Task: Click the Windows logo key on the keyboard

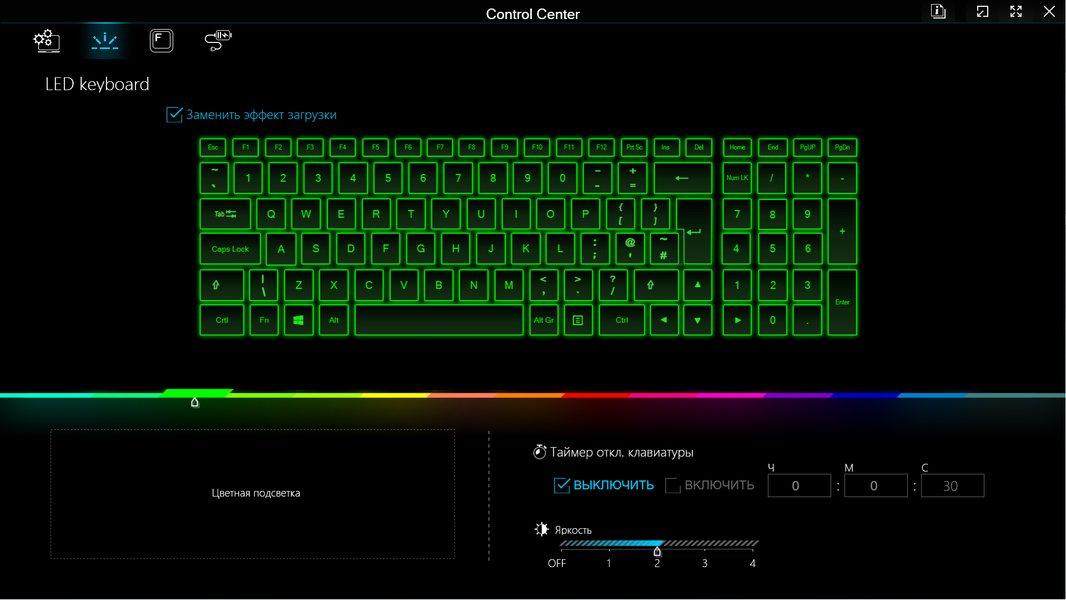Action: tap(298, 320)
